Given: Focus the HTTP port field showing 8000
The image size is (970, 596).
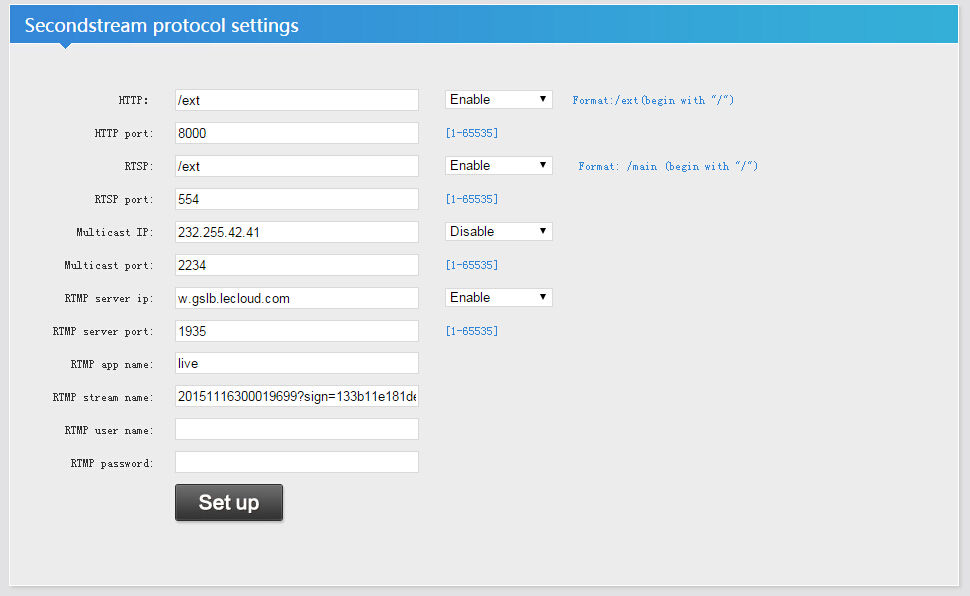Looking at the screenshot, I should click(x=296, y=133).
